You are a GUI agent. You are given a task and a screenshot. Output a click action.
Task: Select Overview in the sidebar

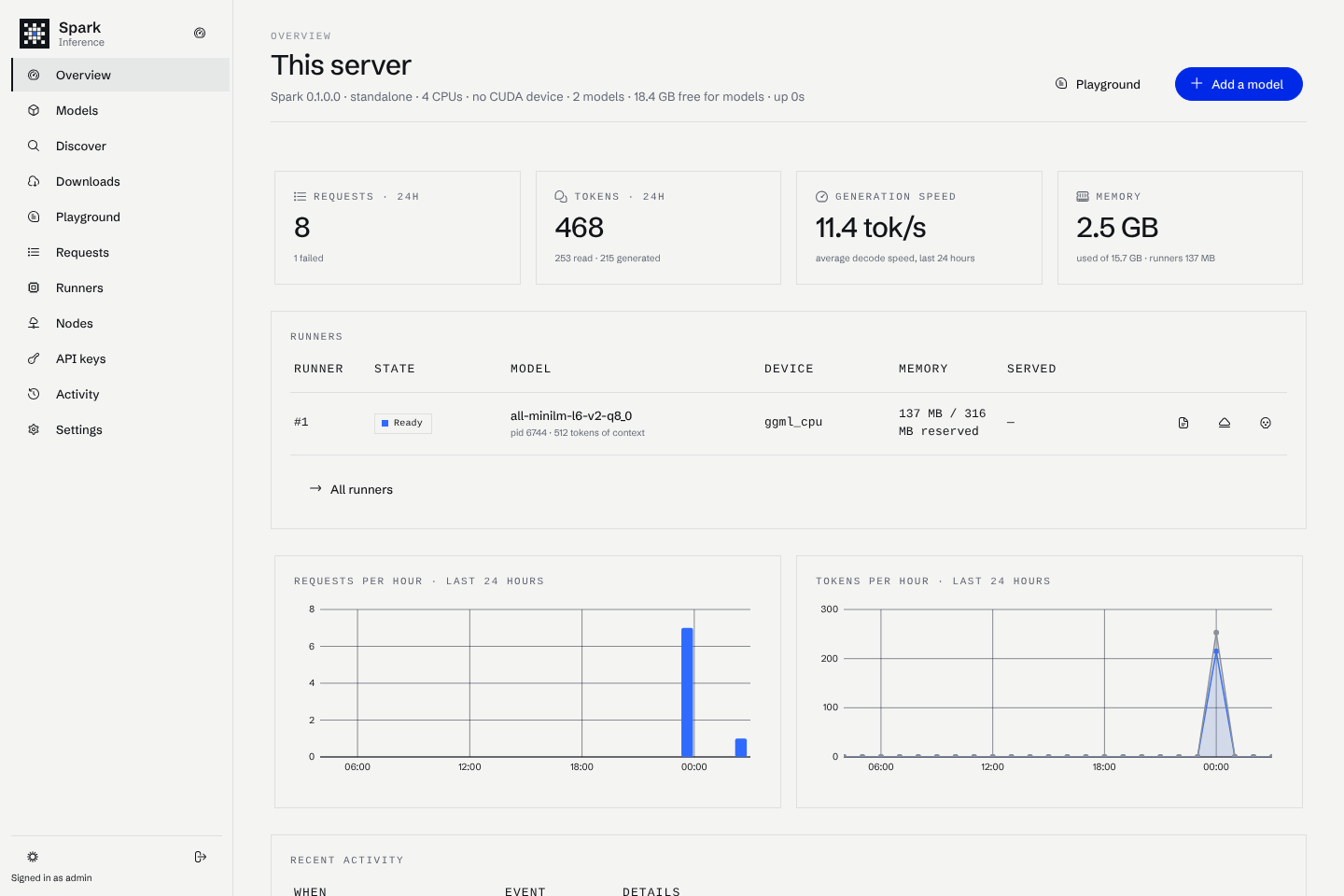click(120, 75)
